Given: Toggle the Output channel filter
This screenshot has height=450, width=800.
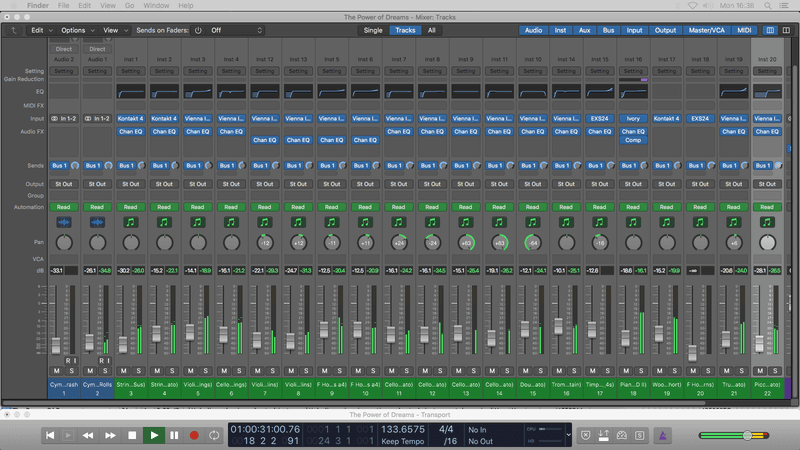Looking at the screenshot, I should point(665,30).
